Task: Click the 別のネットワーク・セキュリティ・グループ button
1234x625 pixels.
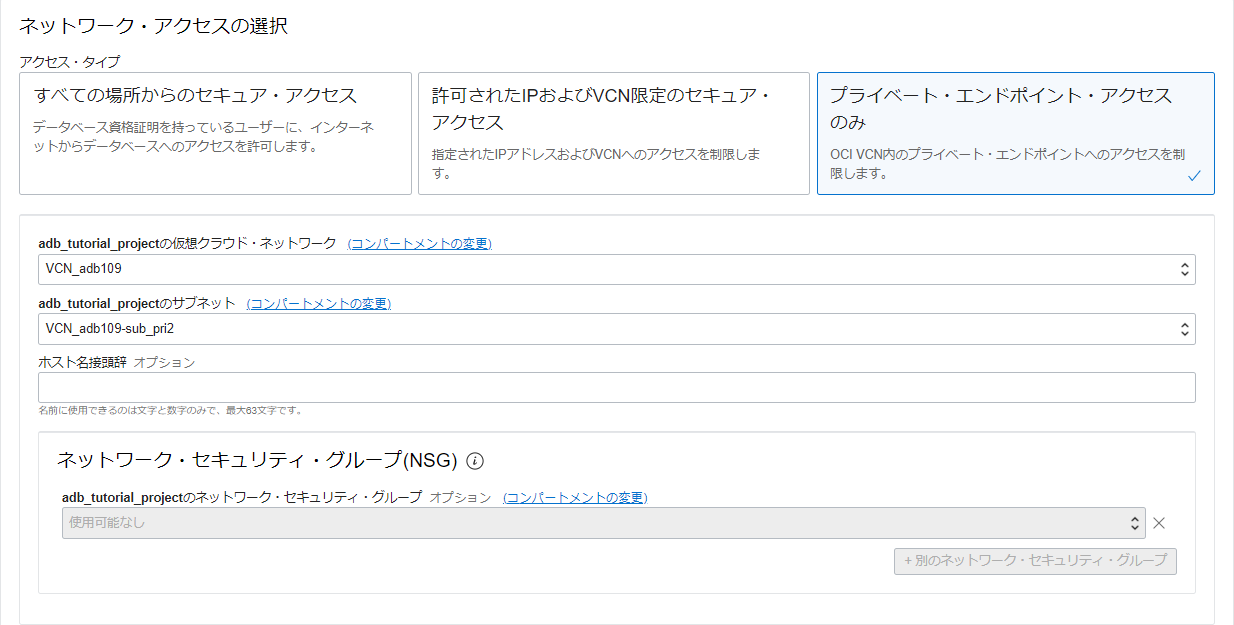Action: (x=1035, y=561)
